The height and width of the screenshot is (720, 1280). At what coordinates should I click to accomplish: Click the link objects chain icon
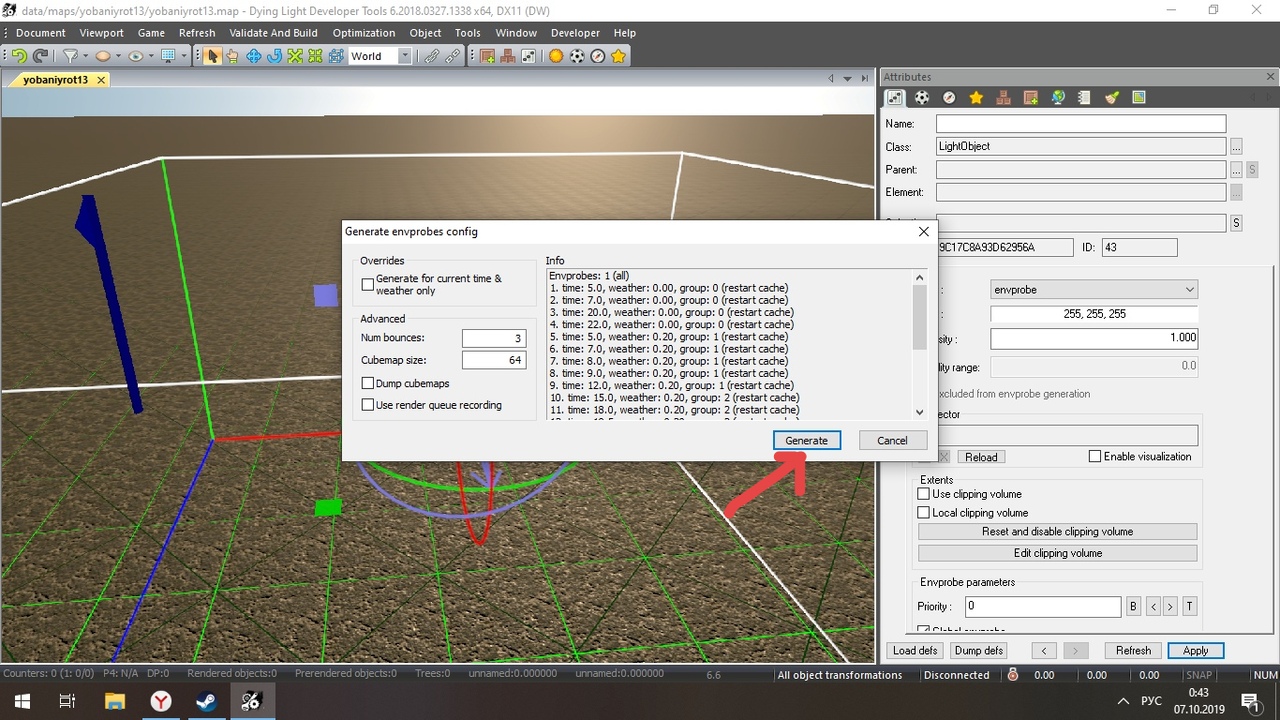pos(432,56)
